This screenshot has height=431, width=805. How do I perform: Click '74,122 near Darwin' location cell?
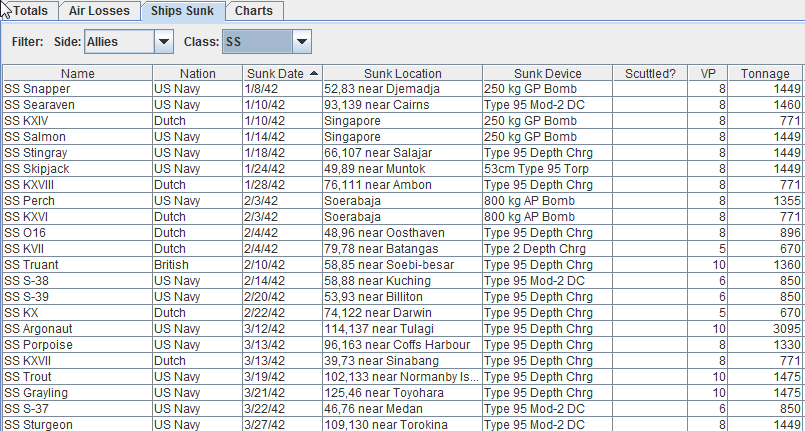[x=403, y=312]
